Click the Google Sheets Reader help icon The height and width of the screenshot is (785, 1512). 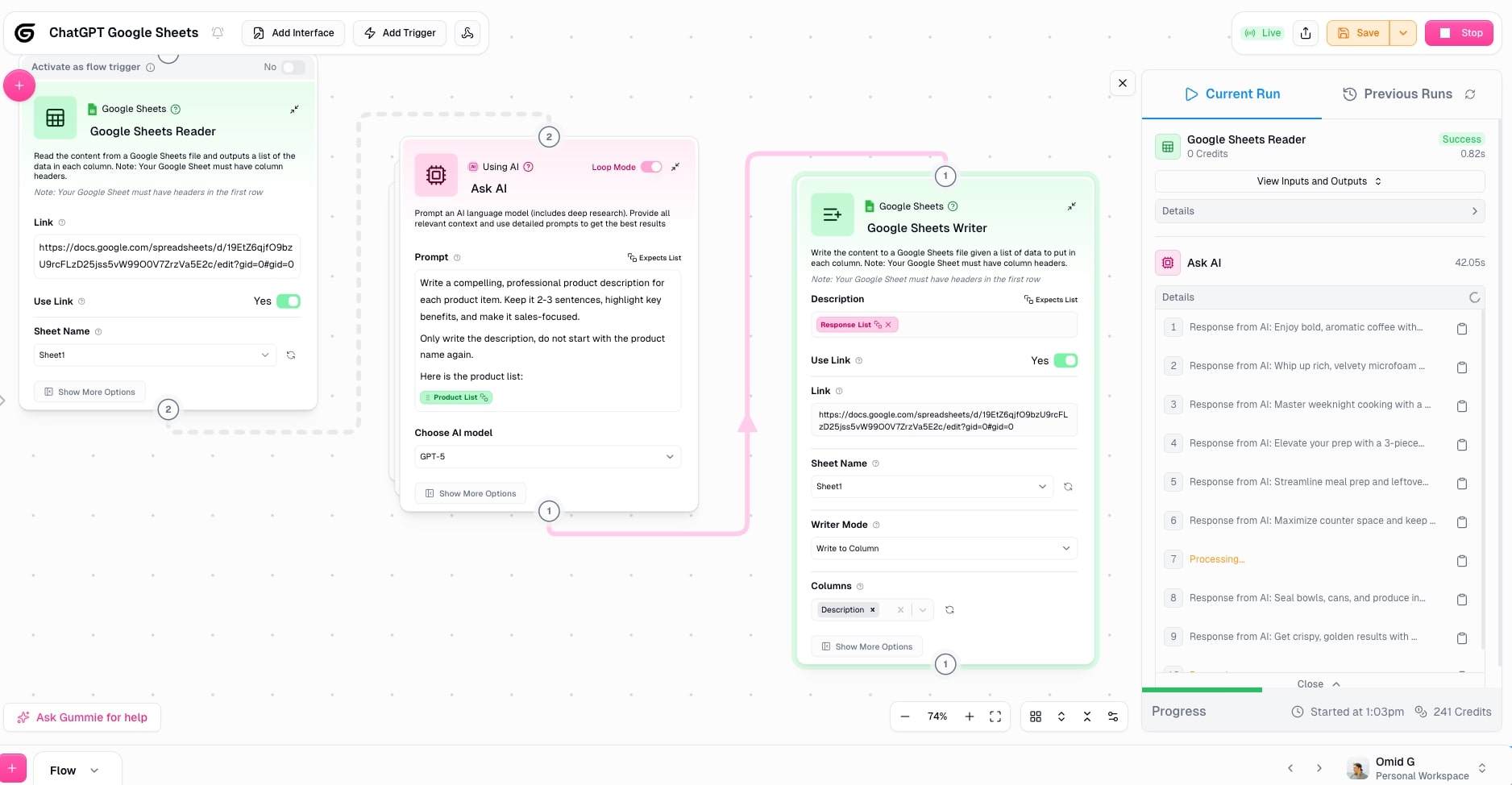point(176,109)
